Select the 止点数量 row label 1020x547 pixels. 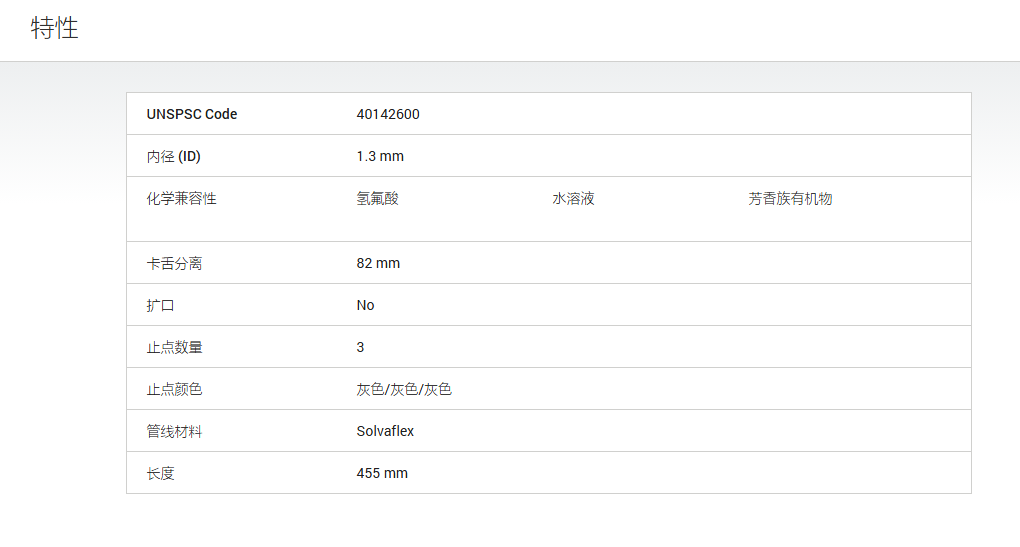pyautogui.click(x=174, y=347)
